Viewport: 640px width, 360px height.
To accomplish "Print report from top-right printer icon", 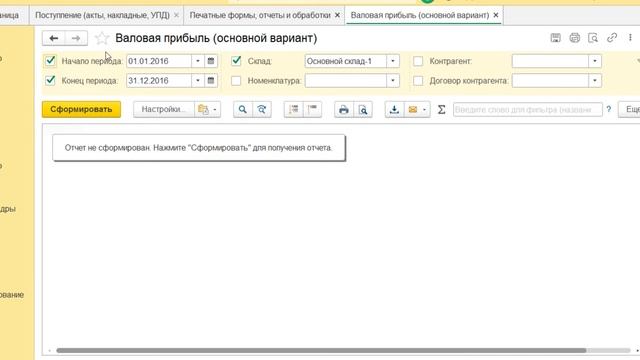I will pos(574,38).
